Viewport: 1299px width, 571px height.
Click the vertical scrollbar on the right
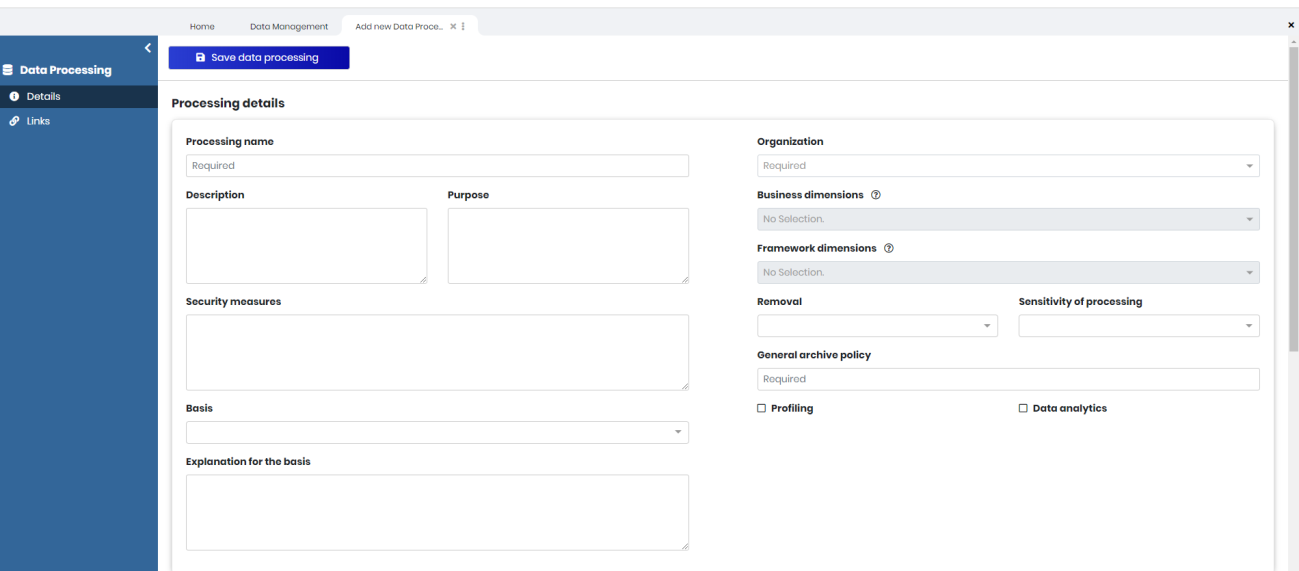pos(1293,200)
